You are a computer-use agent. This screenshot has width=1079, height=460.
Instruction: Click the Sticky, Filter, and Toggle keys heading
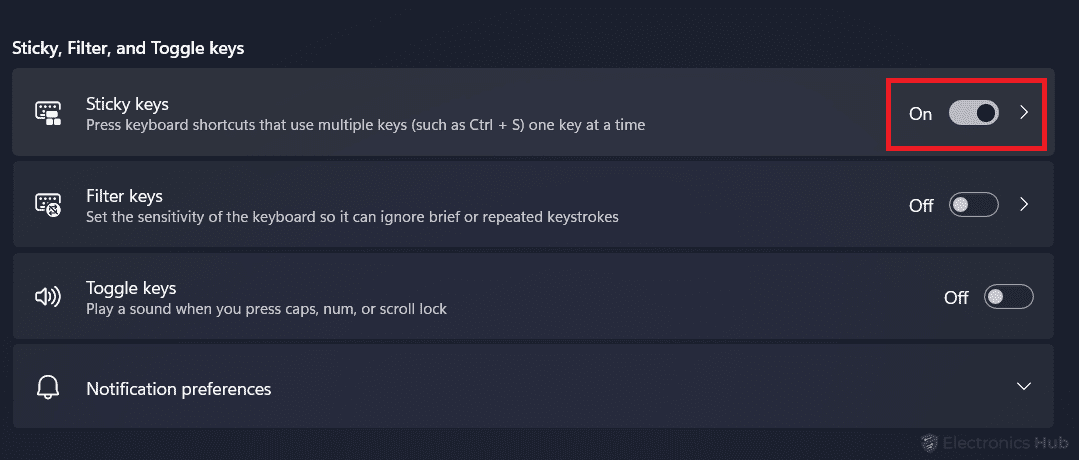[x=128, y=49]
